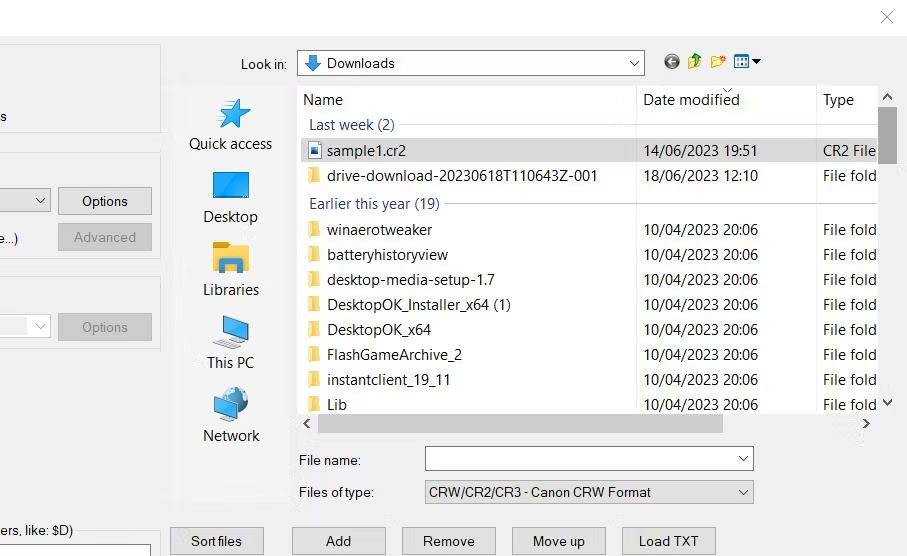Click the Load TXT button
This screenshot has width=907, height=556.
coord(668,541)
